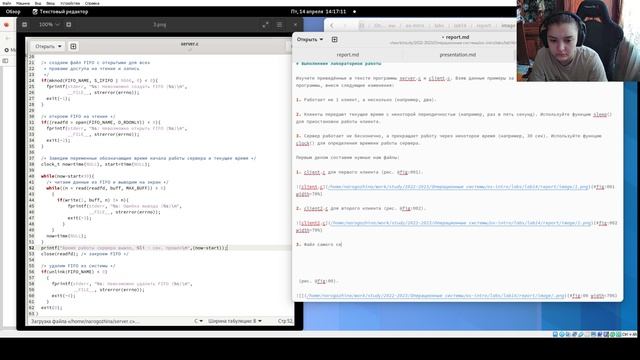The image size is (640, 360).
Task: Open the Ввод menu of VirtualBox
Action: pos(51,3)
